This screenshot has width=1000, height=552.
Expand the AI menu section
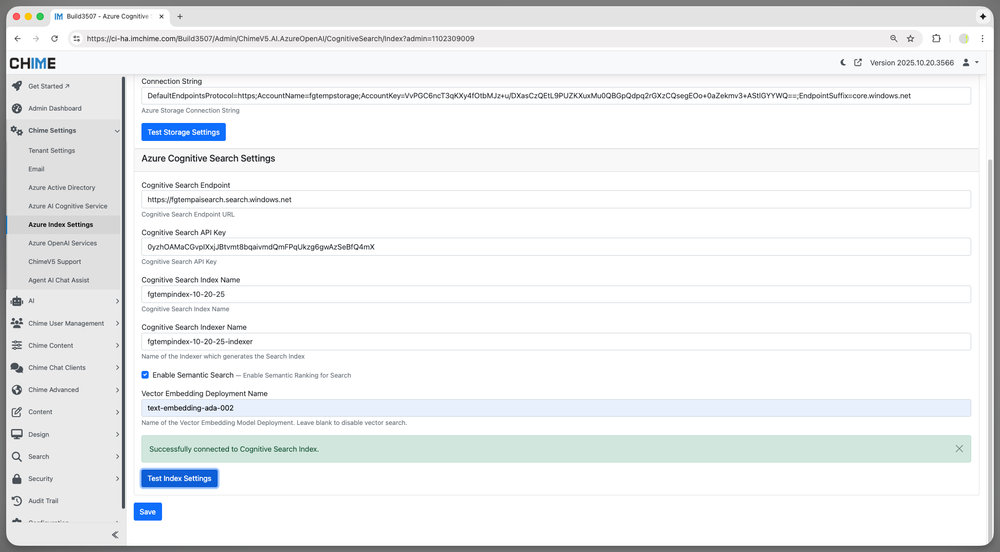click(117, 301)
